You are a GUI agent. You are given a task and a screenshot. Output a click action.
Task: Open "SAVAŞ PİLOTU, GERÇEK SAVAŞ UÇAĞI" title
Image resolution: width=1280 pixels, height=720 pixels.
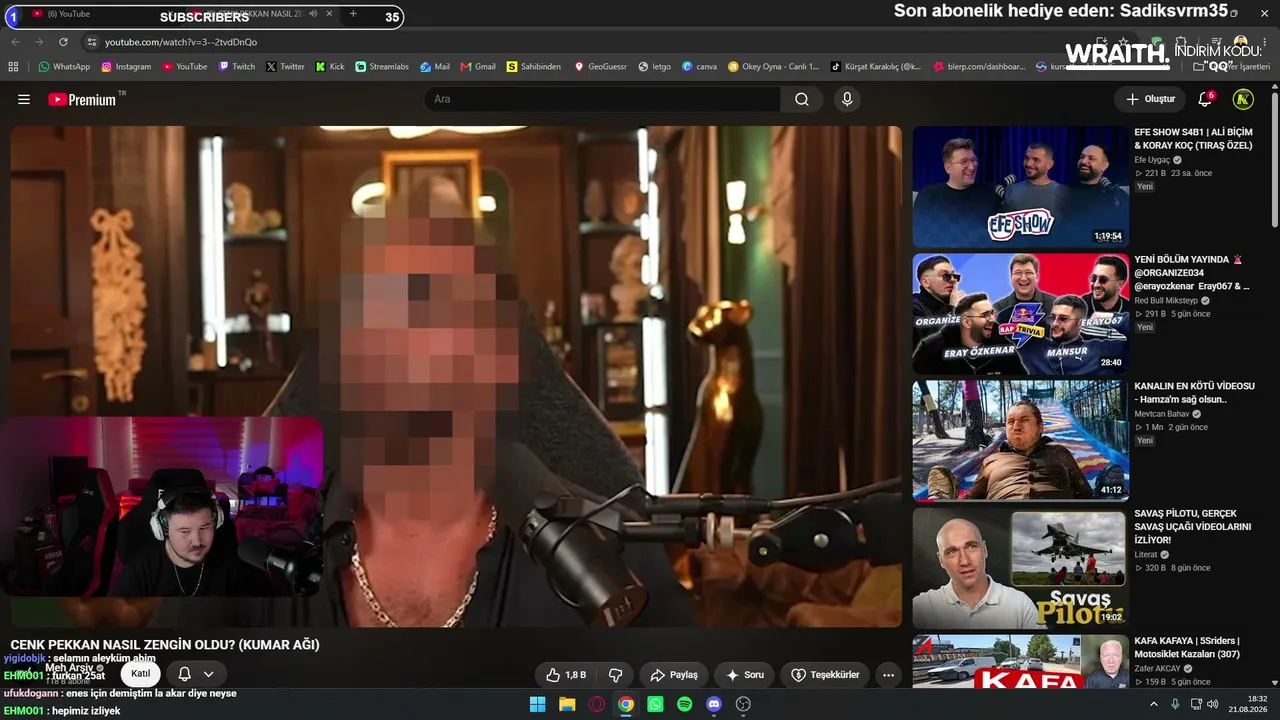[1192, 527]
